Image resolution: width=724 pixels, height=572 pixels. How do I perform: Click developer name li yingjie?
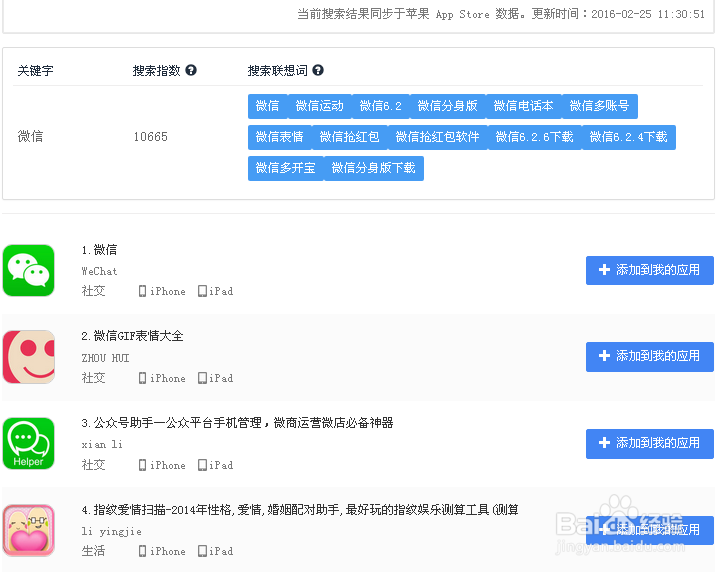point(111,531)
